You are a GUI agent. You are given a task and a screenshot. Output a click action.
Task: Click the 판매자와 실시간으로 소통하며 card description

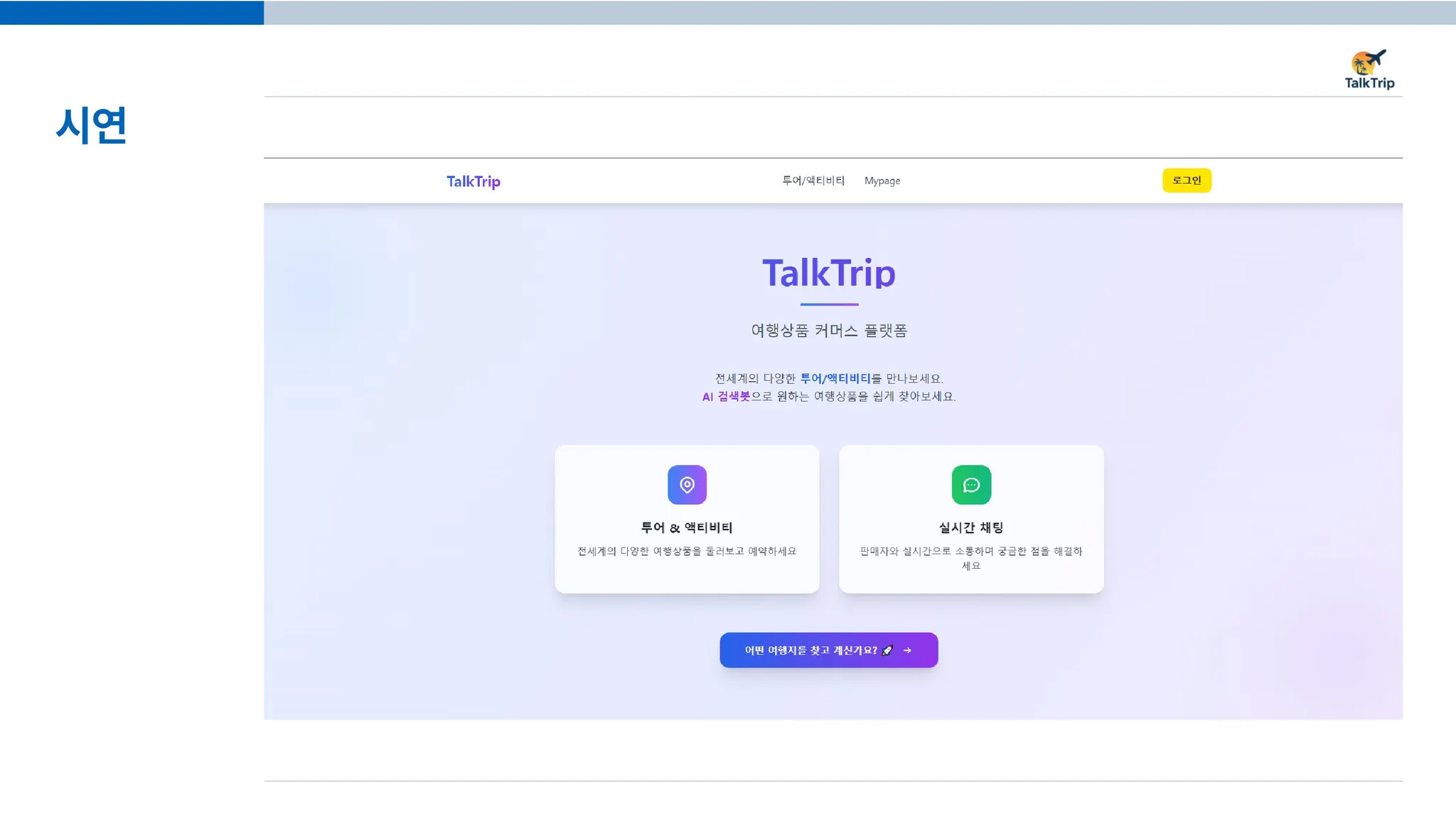pyautogui.click(x=971, y=551)
